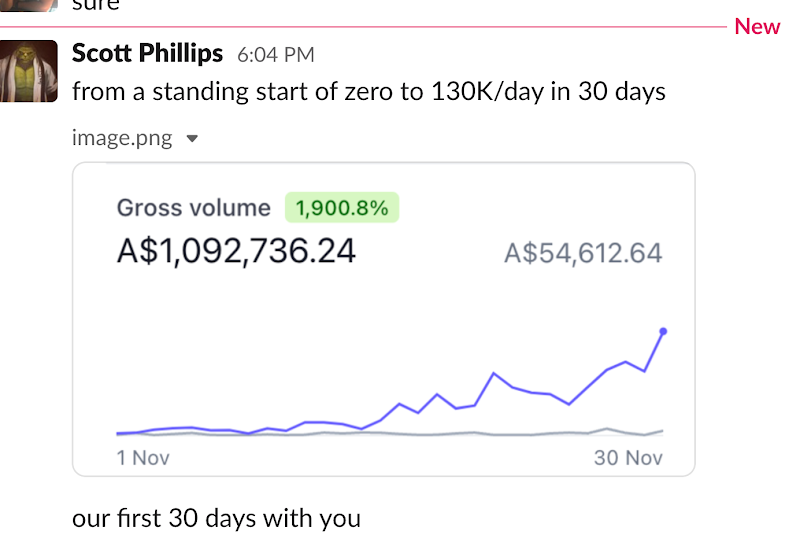Click the 6:04 PM message timestamp
800x546 pixels.
pyautogui.click(x=276, y=54)
